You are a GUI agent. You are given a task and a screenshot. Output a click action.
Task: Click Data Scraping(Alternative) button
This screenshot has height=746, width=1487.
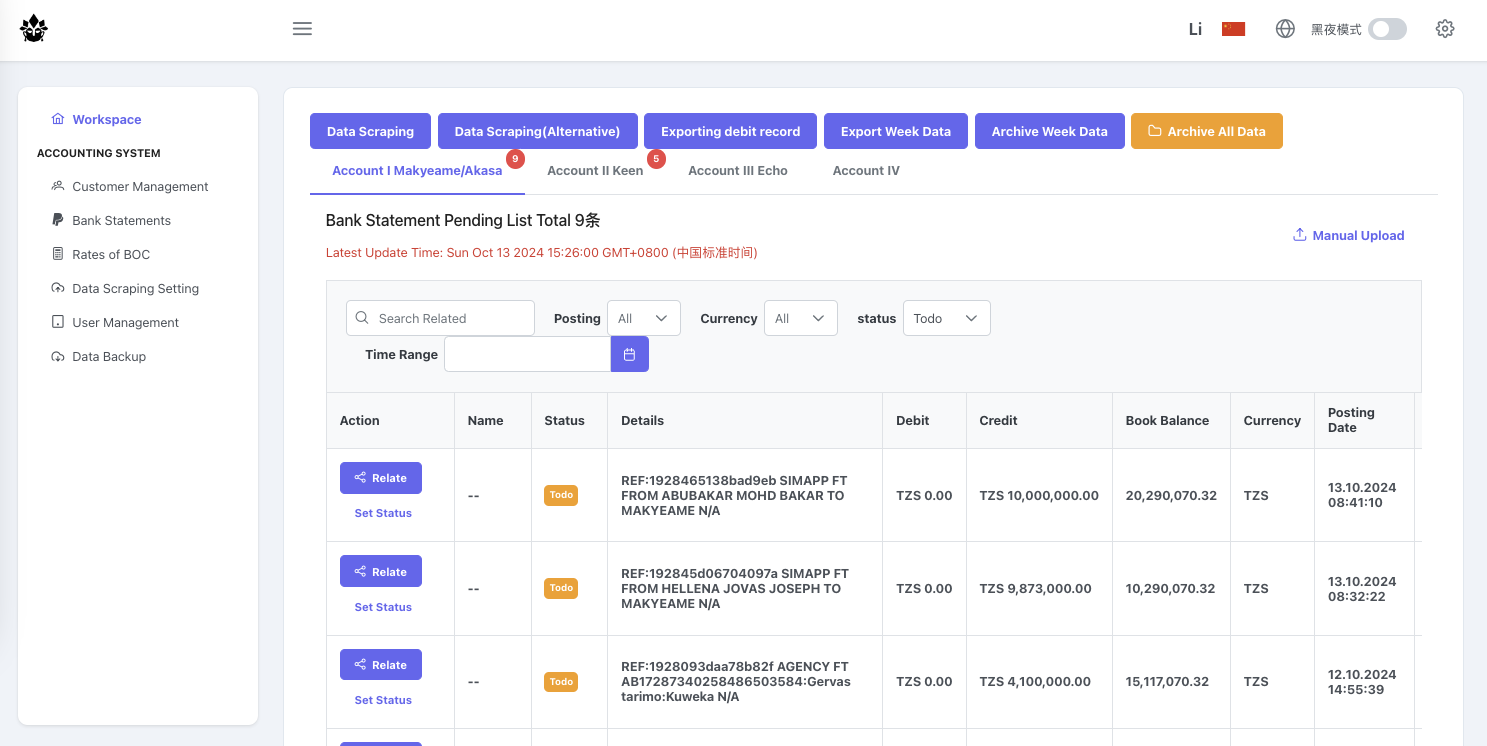pyautogui.click(x=537, y=131)
